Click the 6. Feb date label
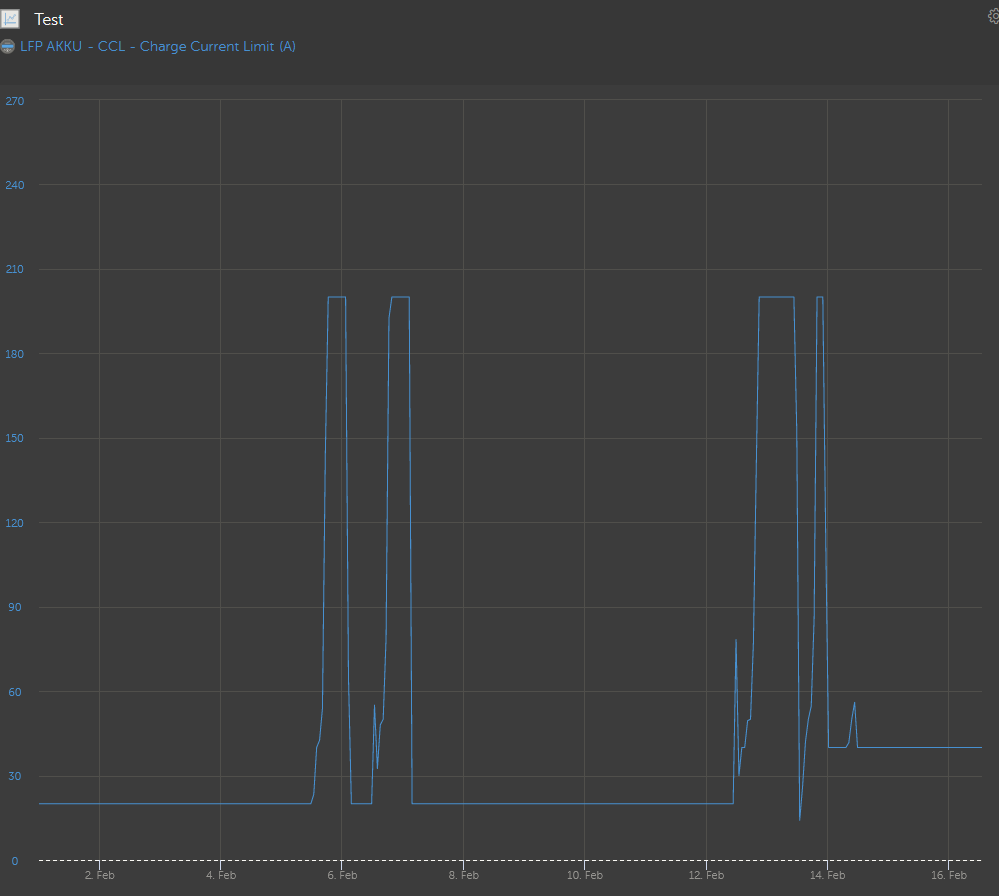999x896 pixels. coord(342,875)
